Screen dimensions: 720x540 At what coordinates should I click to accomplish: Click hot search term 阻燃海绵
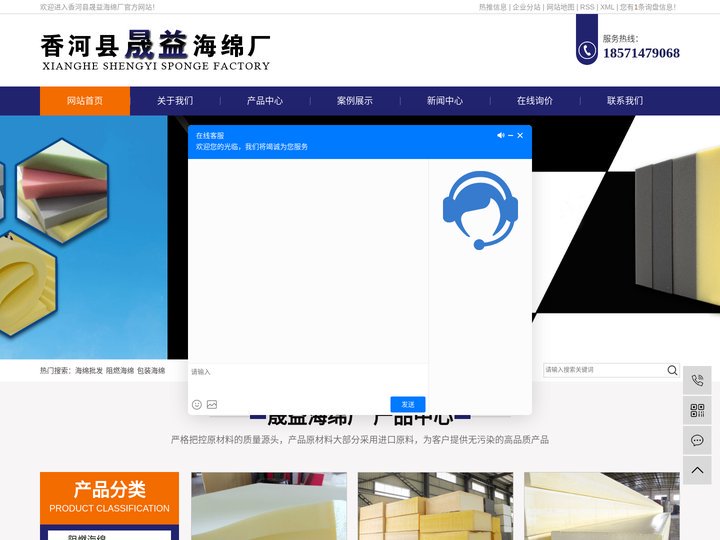120,371
